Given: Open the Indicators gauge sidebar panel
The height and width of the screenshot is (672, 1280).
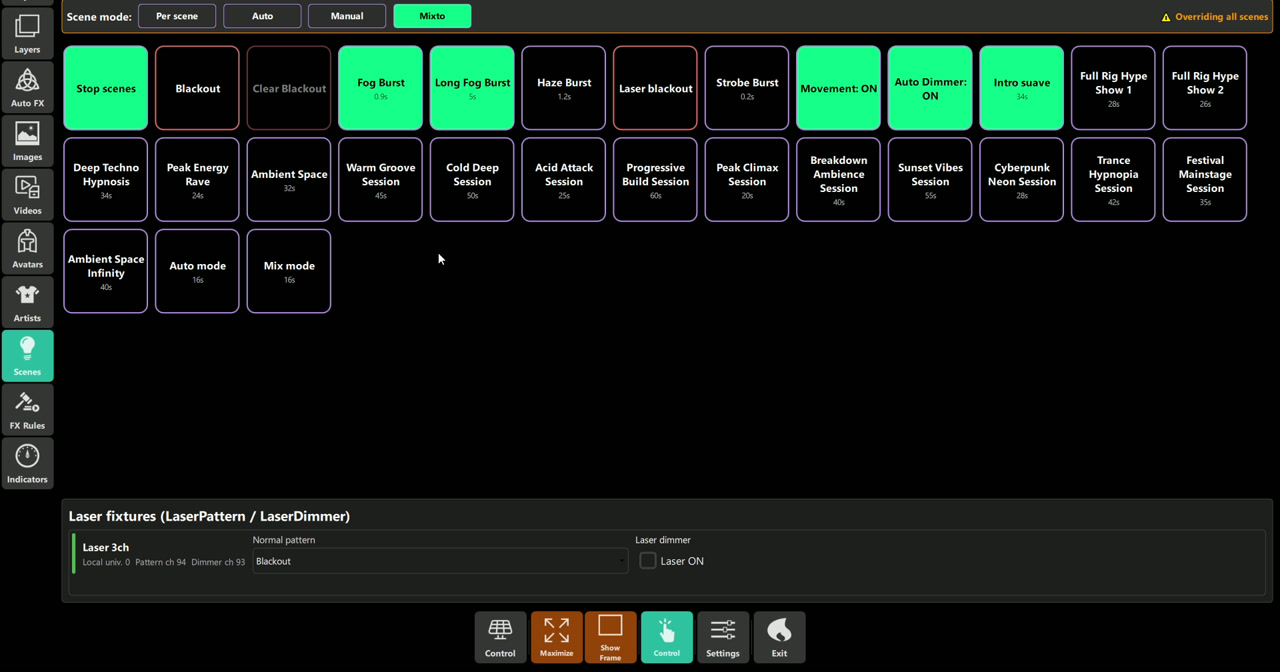Looking at the screenshot, I should 27,463.
